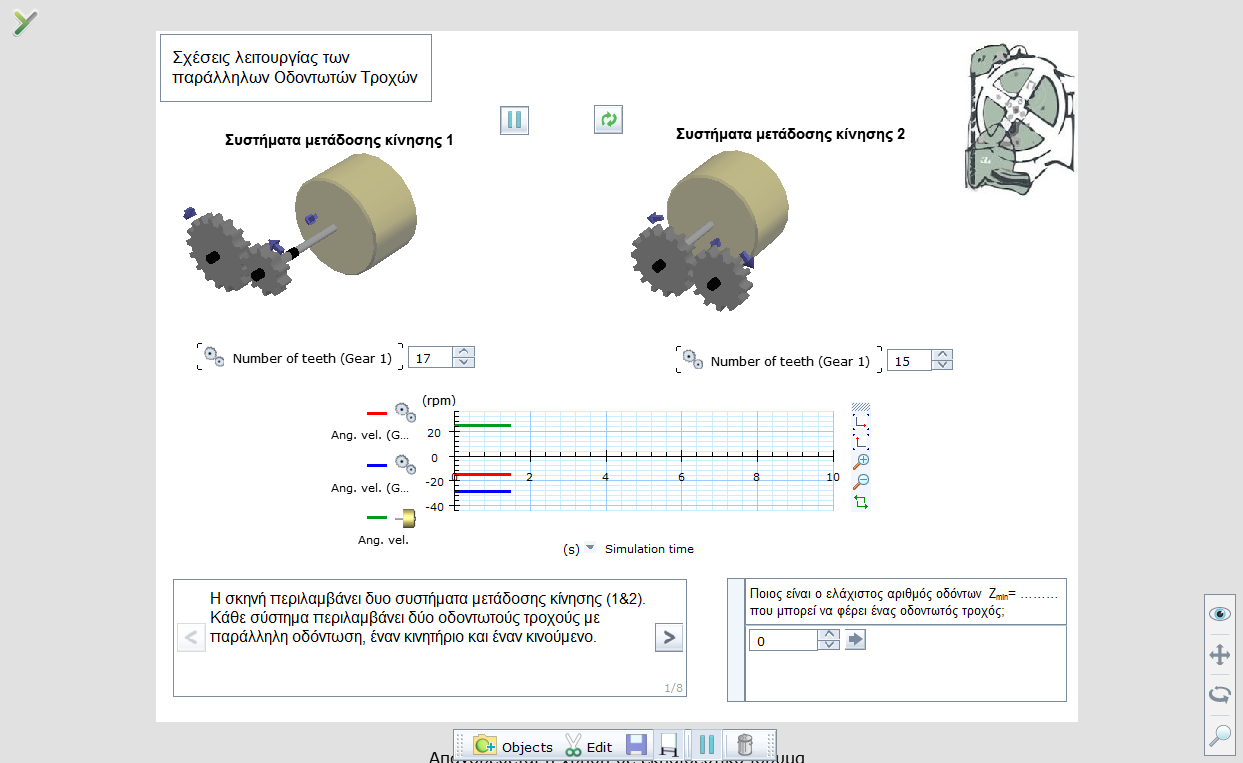Select the magnifier zoom tool in right panel
The image size is (1243, 763).
pyautogui.click(x=1220, y=736)
